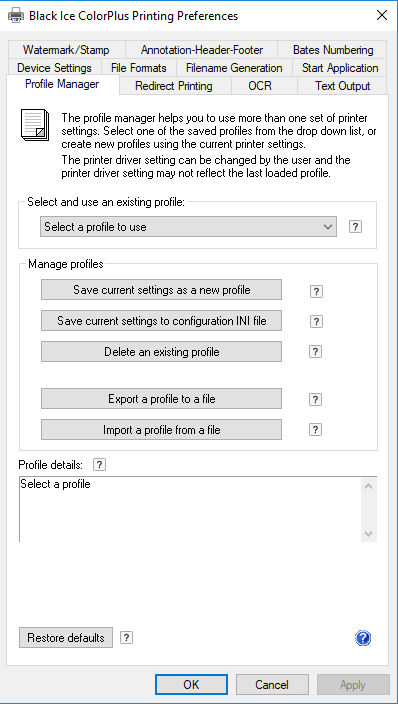Image resolution: width=398 pixels, height=704 pixels.
Task: Click the Restore defaults button
Action: [66, 638]
